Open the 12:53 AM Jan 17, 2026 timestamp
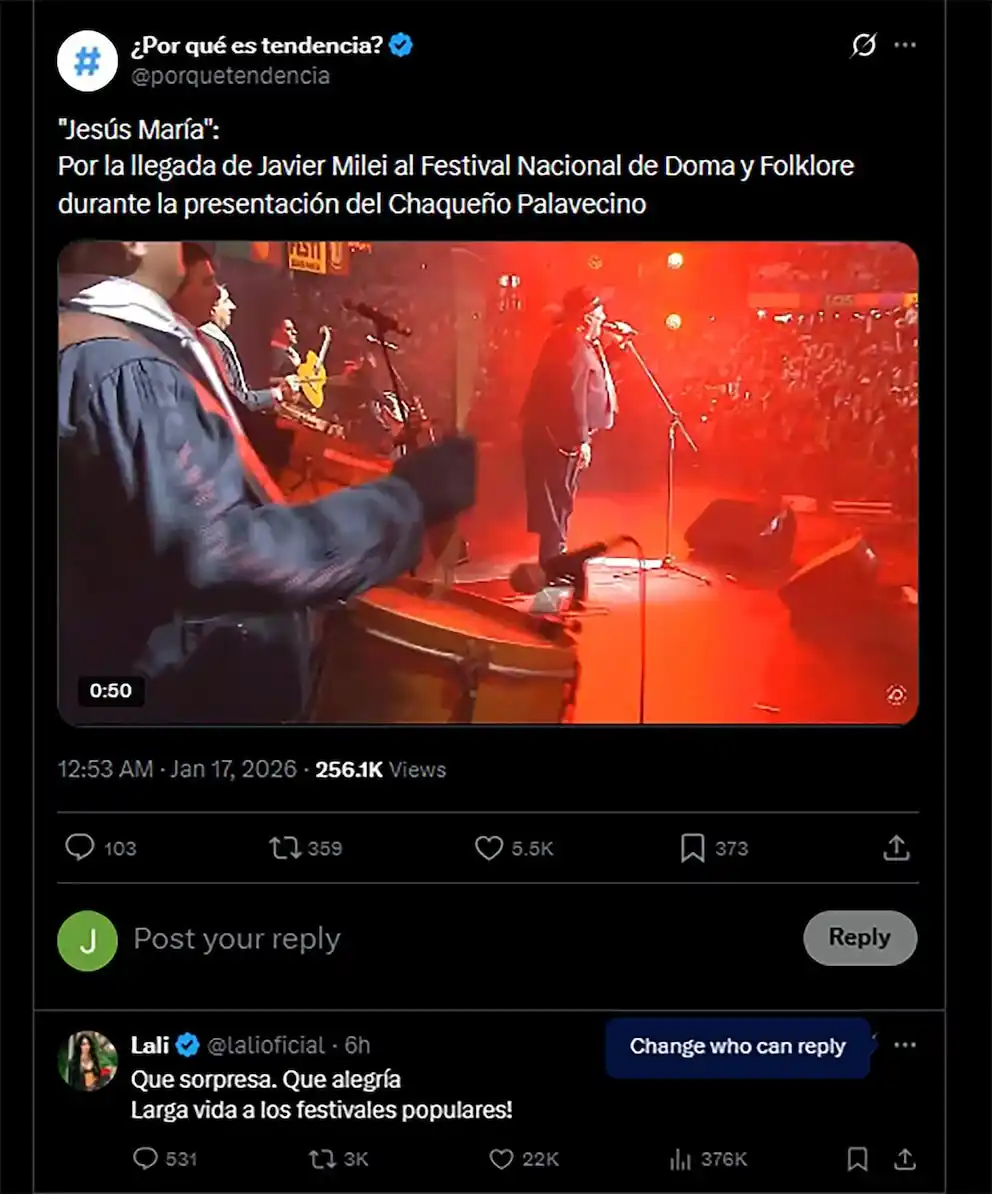The width and height of the screenshot is (992, 1194). tap(177, 769)
